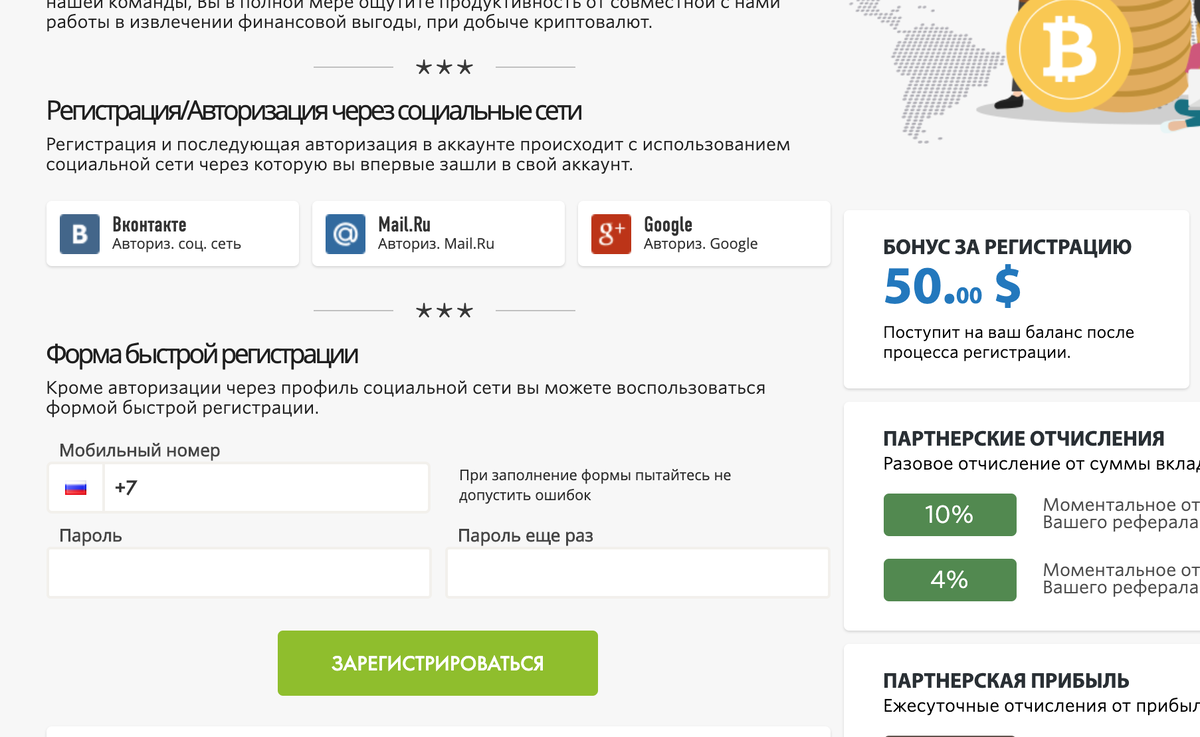Expand the Вконтакте authorization option

click(x=170, y=233)
